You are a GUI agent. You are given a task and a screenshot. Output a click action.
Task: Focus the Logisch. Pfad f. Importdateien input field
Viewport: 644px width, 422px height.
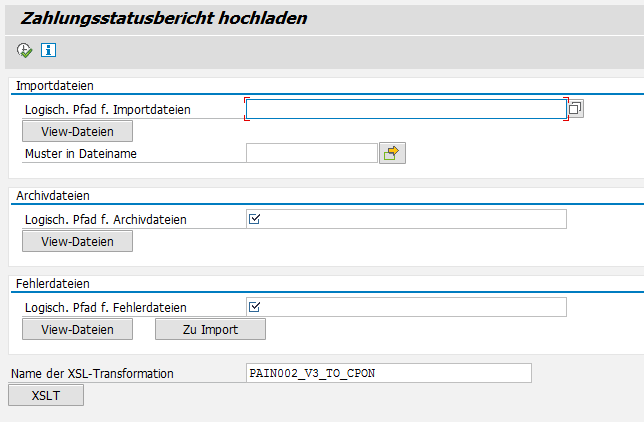tap(405, 109)
